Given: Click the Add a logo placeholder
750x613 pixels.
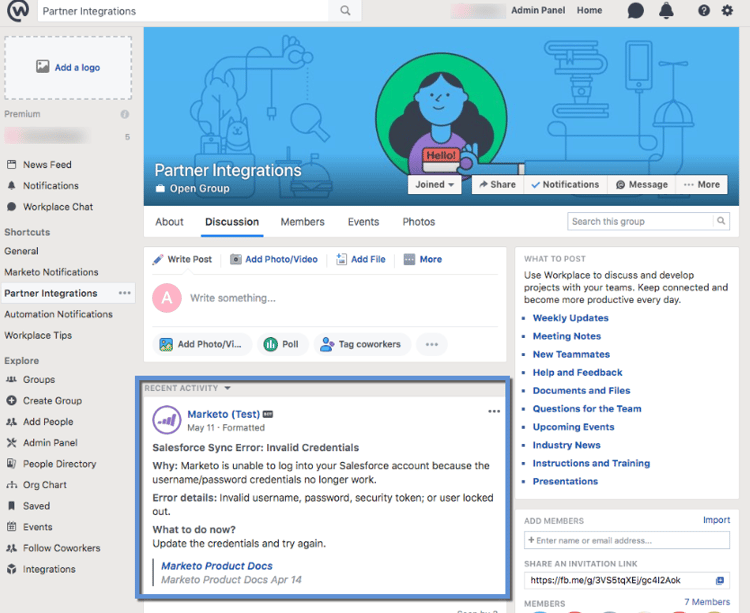Looking at the screenshot, I should pos(68,67).
